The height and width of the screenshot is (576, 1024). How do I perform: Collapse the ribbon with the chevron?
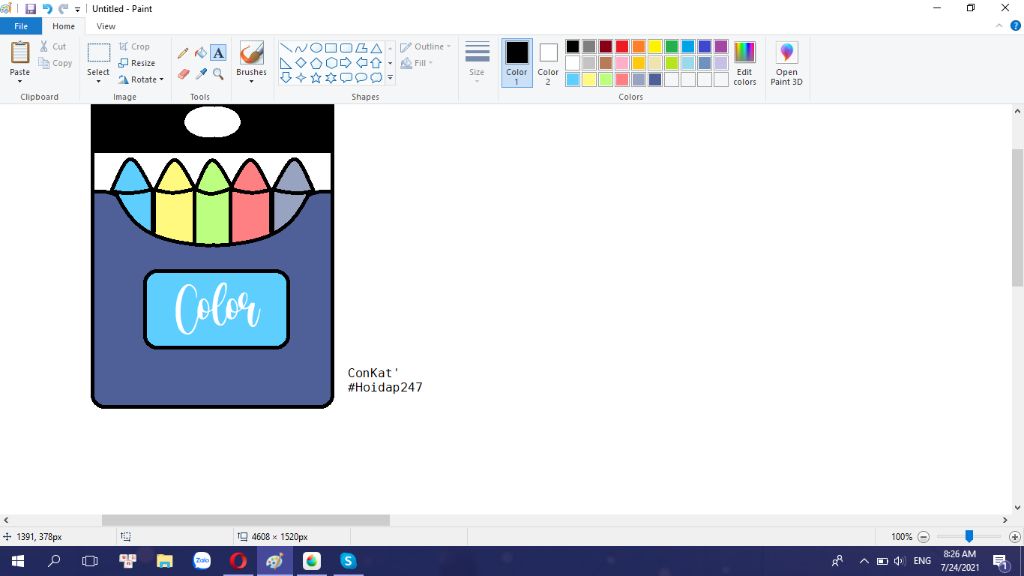point(999,25)
